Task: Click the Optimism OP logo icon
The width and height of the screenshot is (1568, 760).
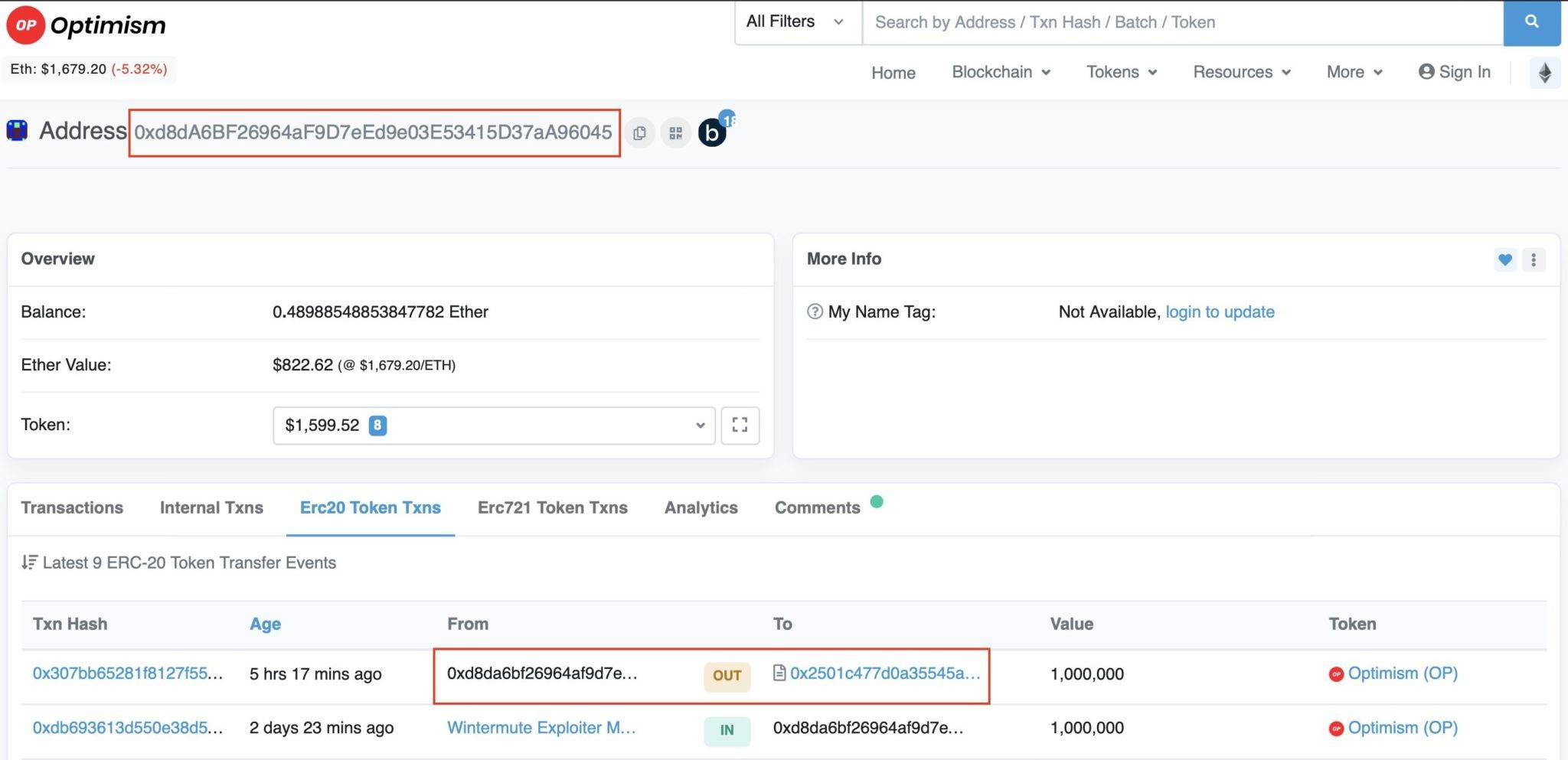Action: tap(25, 24)
